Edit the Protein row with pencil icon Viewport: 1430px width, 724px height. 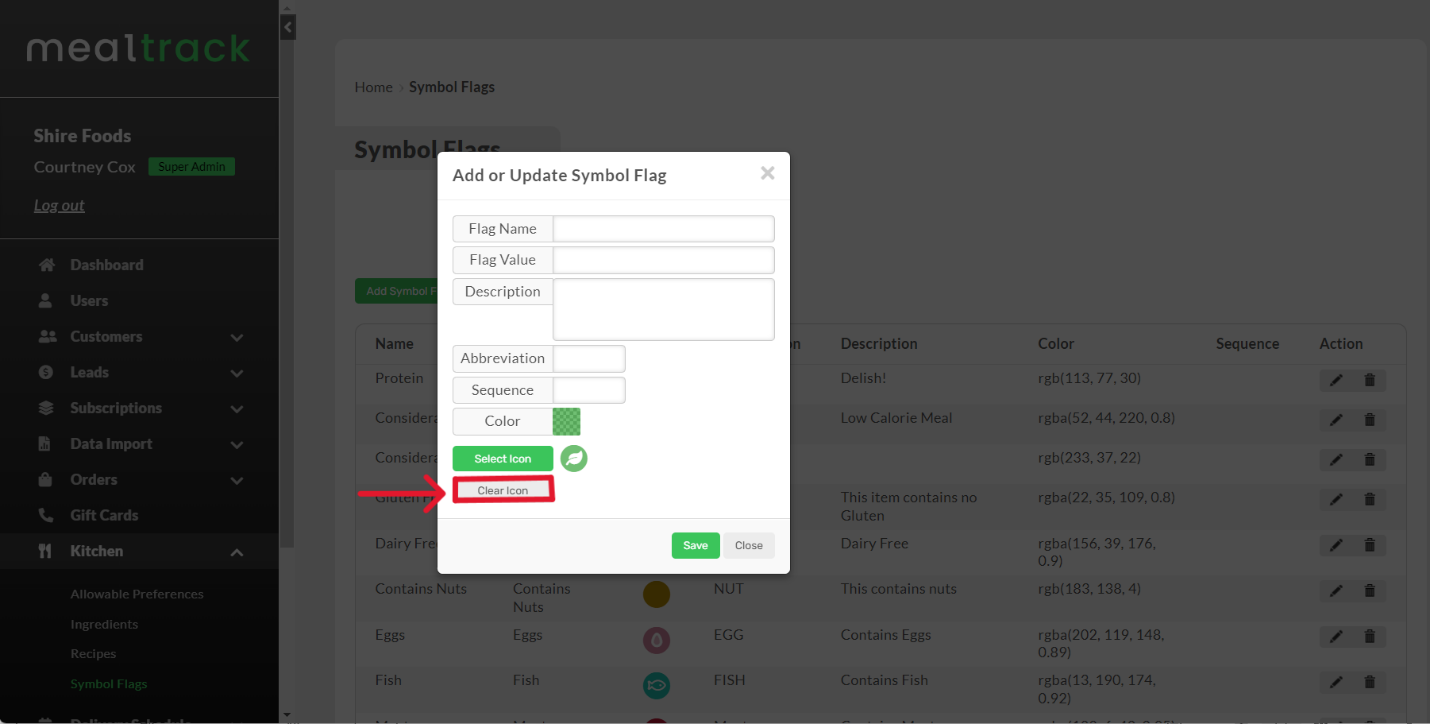(1336, 380)
